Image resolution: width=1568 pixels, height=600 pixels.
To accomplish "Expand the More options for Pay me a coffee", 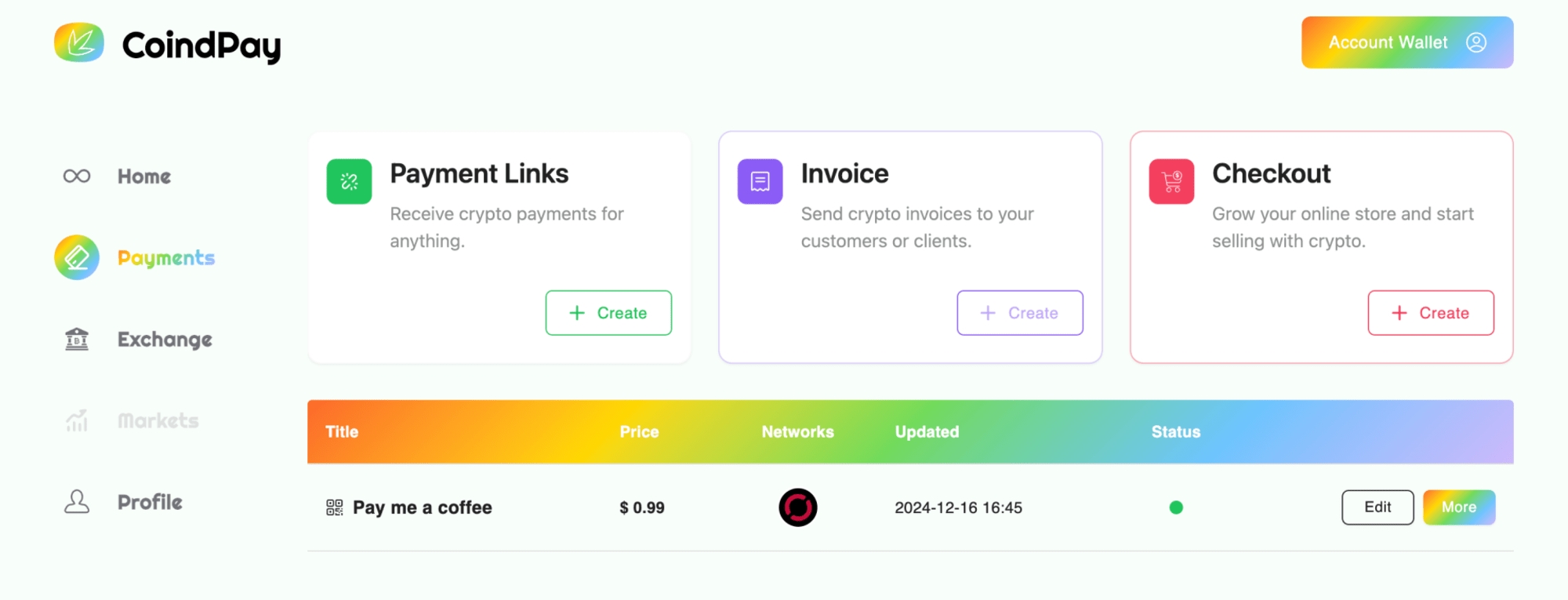I will [x=1458, y=507].
